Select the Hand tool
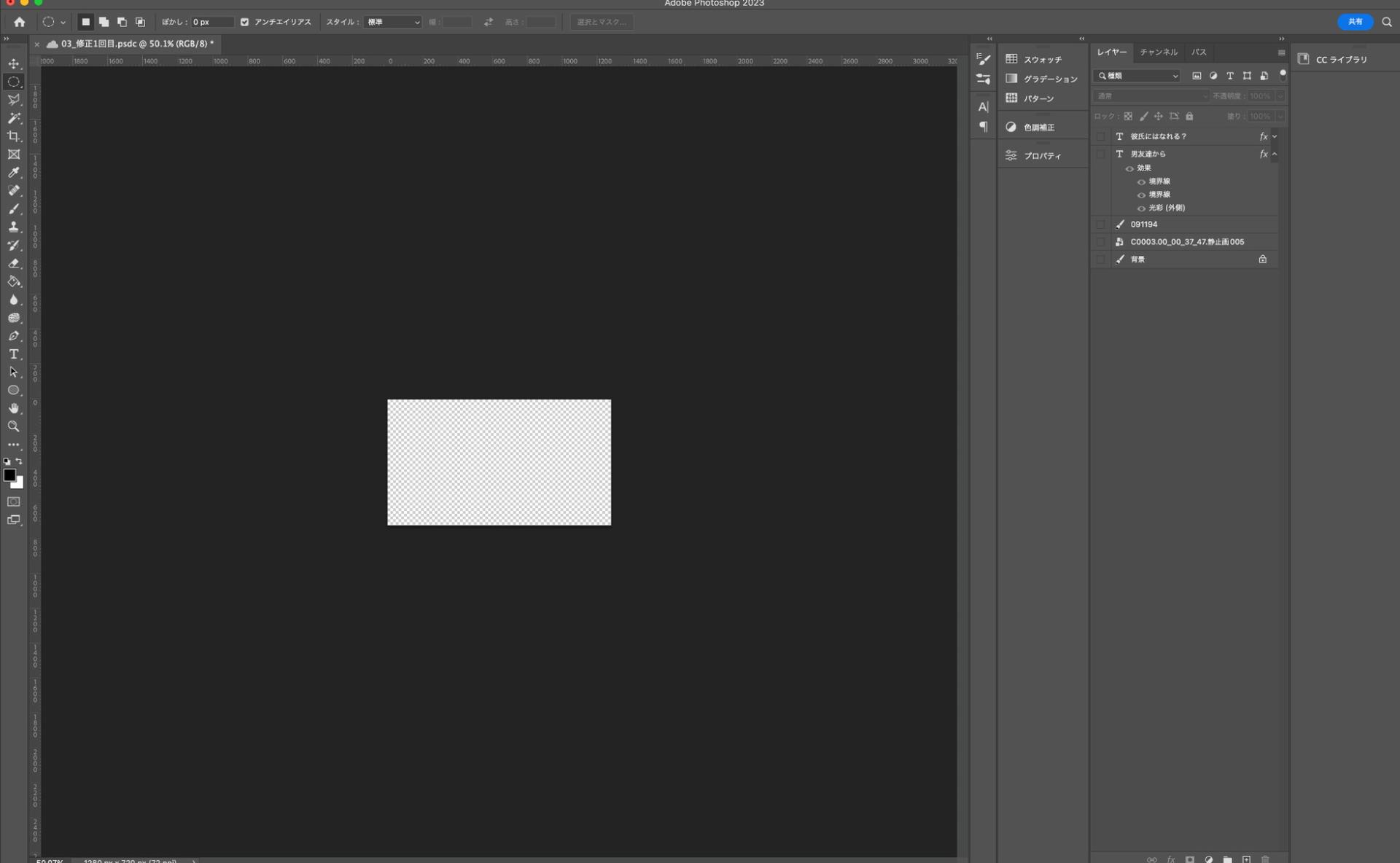The image size is (1400, 863). [x=14, y=408]
